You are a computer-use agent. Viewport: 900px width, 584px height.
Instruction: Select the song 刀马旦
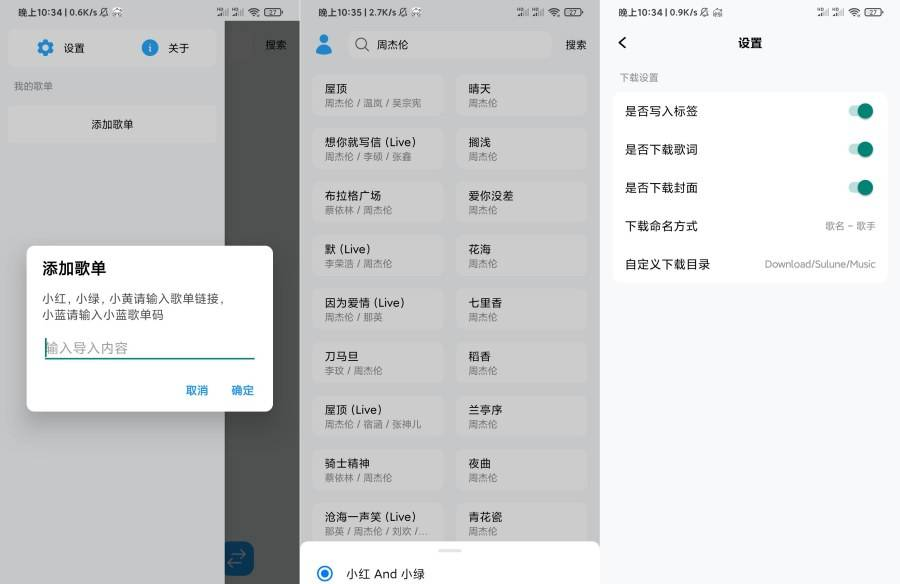coord(378,362)
